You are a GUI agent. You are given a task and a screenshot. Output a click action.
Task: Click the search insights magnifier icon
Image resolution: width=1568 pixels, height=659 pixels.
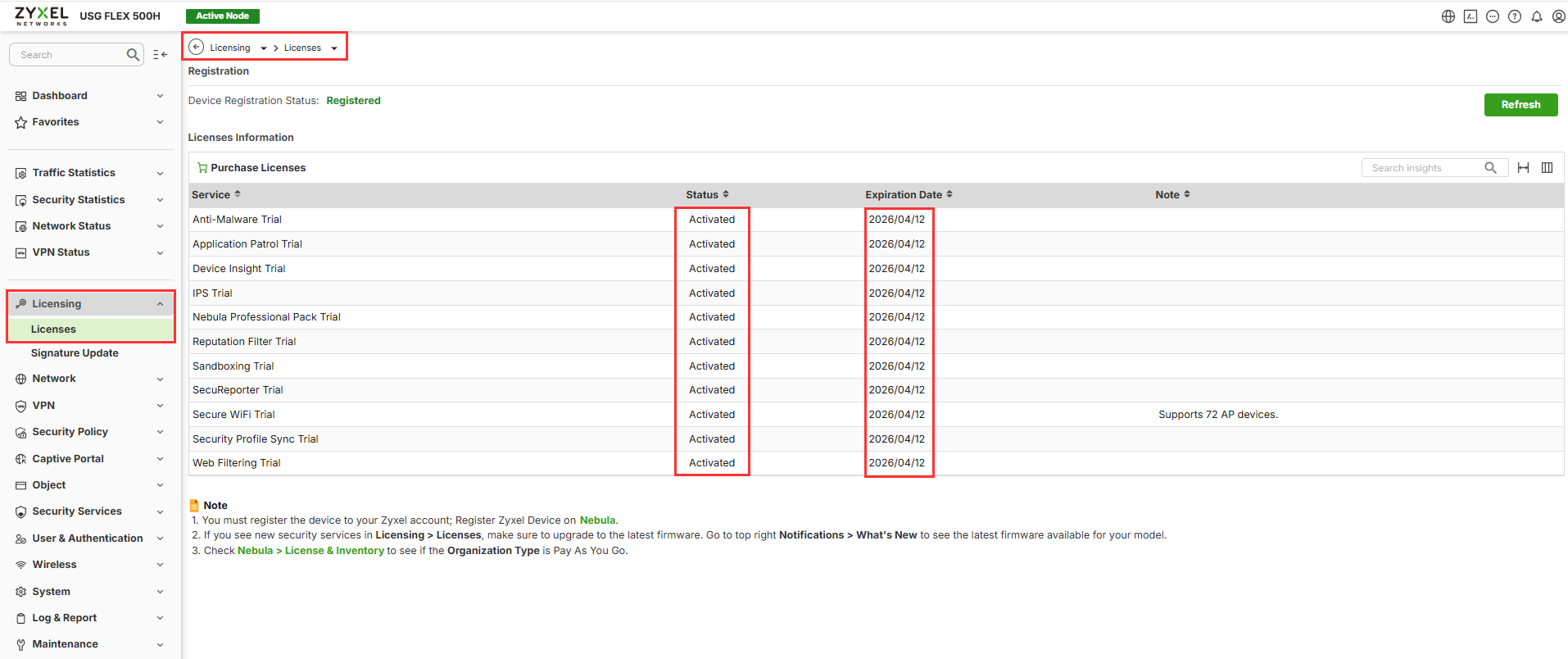coord(1490,168)
